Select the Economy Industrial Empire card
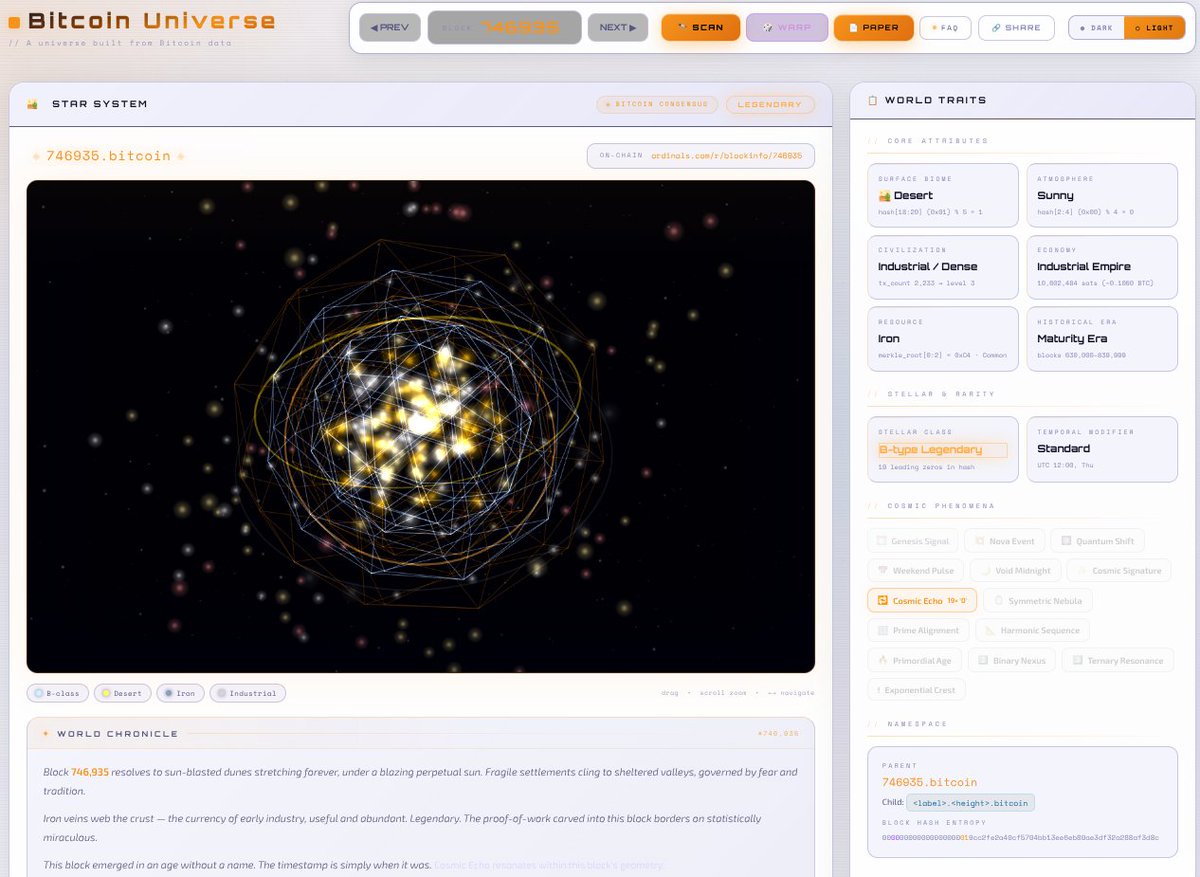 [x=1102, y=267]
